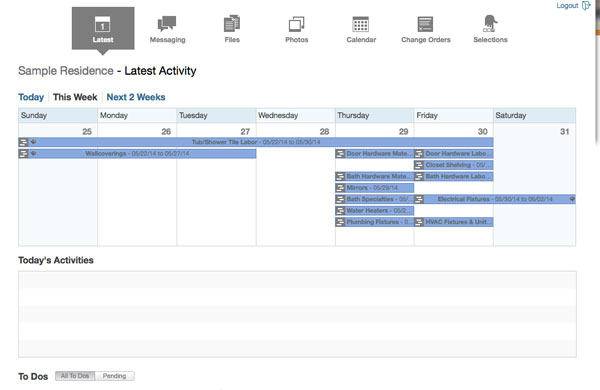Click the Bath Hardware Labo... item icon
This screenshot has width=600, height=390.
point(419,176)
